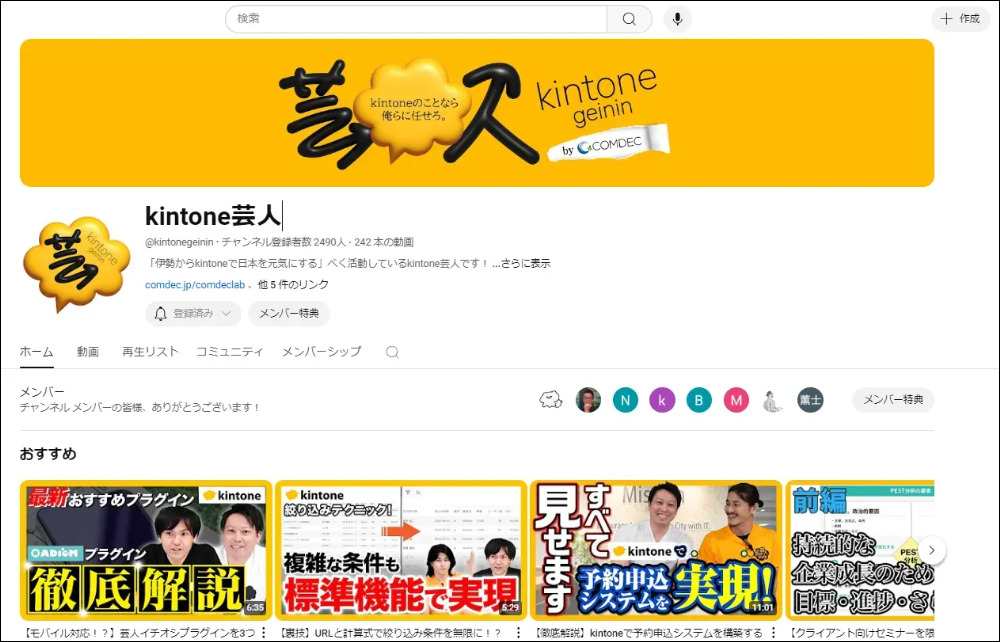Play the 標準機能で実現 video thumbnail

click(x=401, y=550)
